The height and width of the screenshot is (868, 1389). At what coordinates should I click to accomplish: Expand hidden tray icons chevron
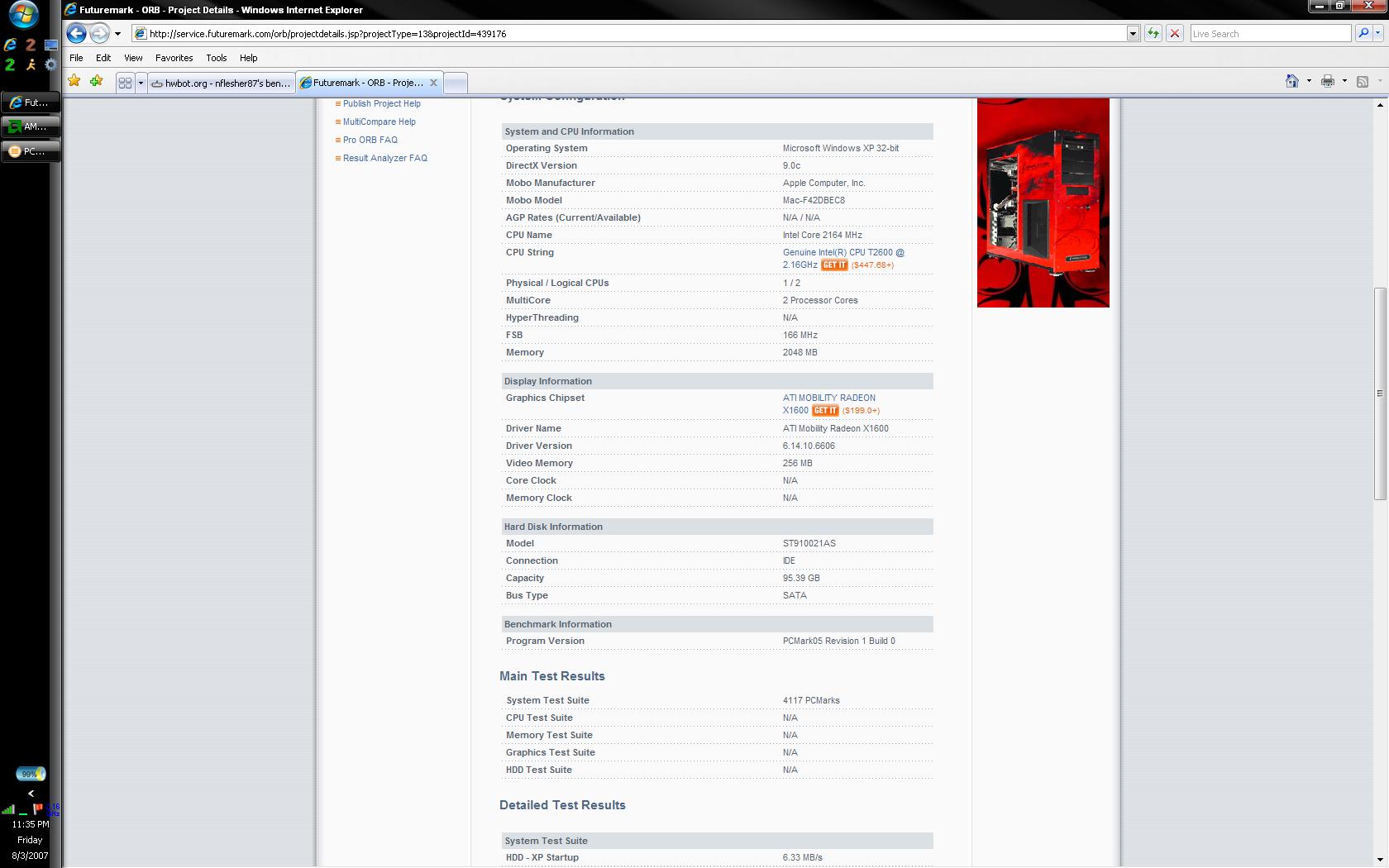click(x=31, y=793)
